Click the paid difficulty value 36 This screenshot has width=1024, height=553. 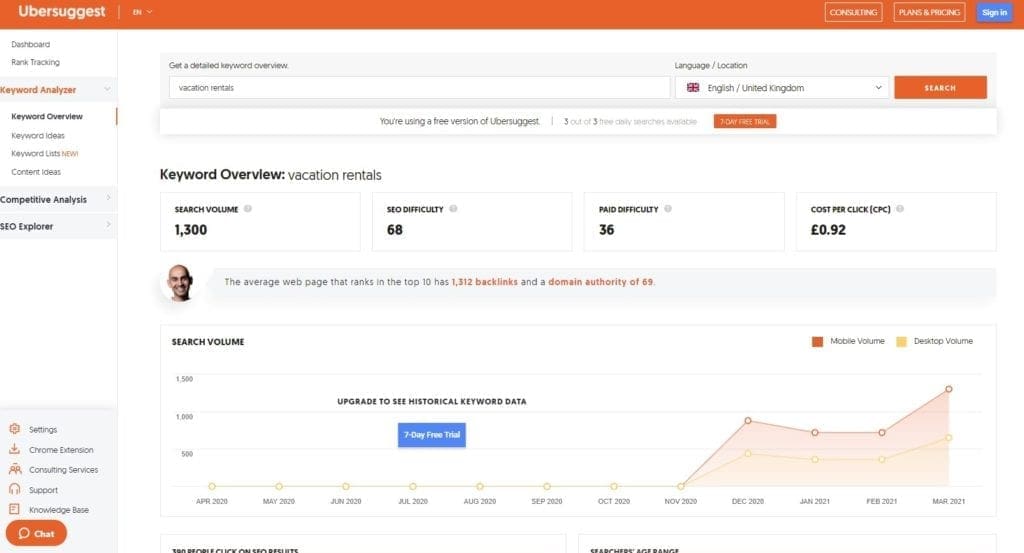pyautogui.click(x=607, y=230)
